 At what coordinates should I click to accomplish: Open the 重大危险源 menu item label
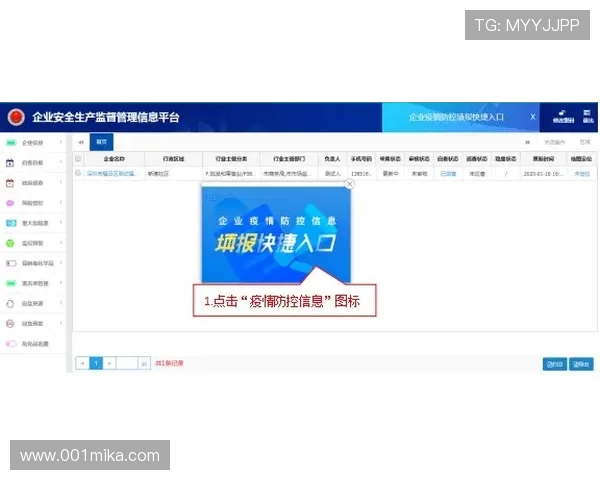coord(35,223)
